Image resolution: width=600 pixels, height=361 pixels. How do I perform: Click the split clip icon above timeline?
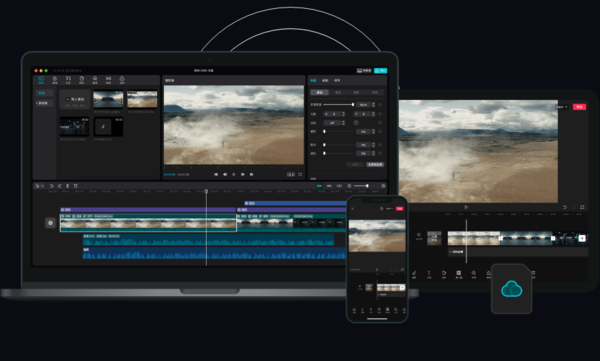[67, 186]
